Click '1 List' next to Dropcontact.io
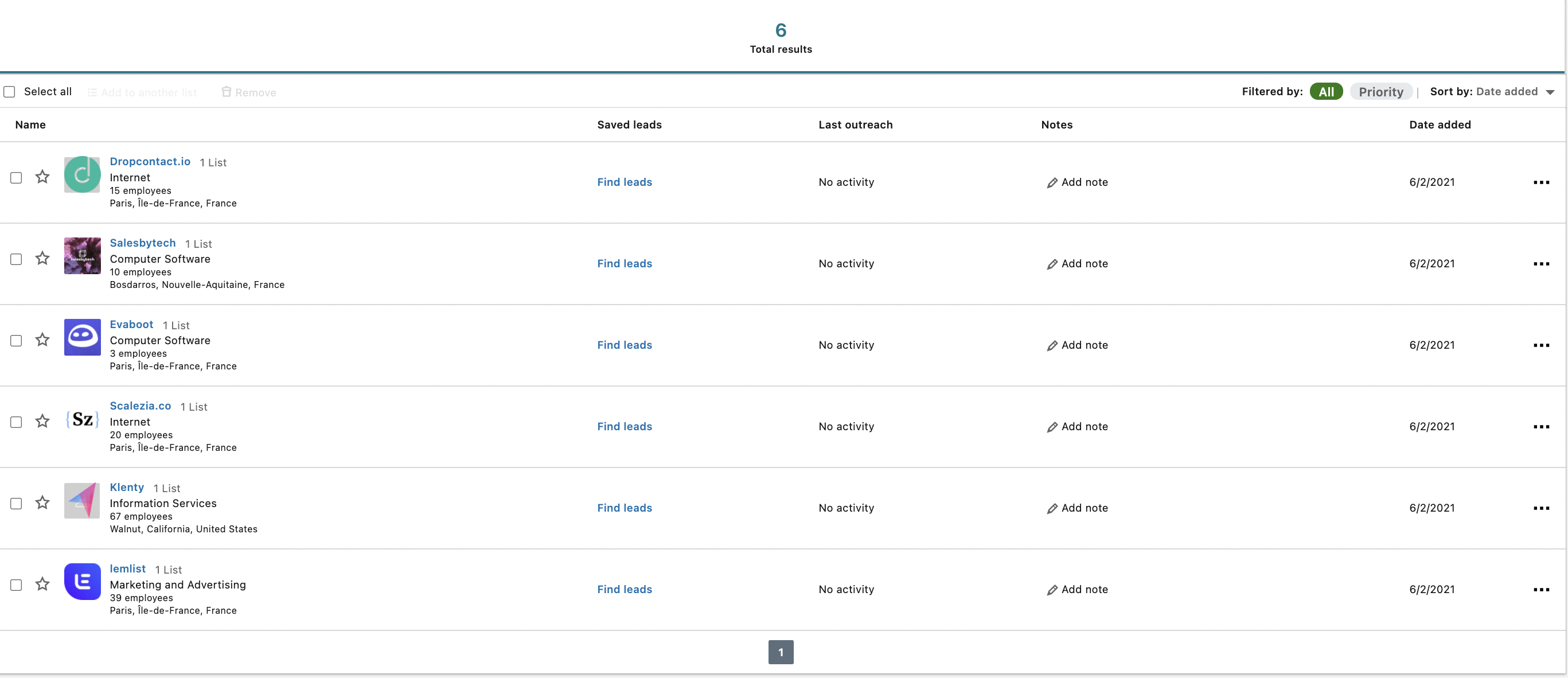 click(213, 163)
